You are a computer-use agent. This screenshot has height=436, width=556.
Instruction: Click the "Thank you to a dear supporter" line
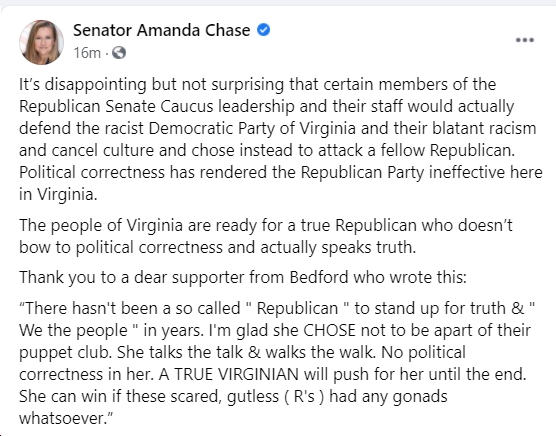click(x=243, y=277)
